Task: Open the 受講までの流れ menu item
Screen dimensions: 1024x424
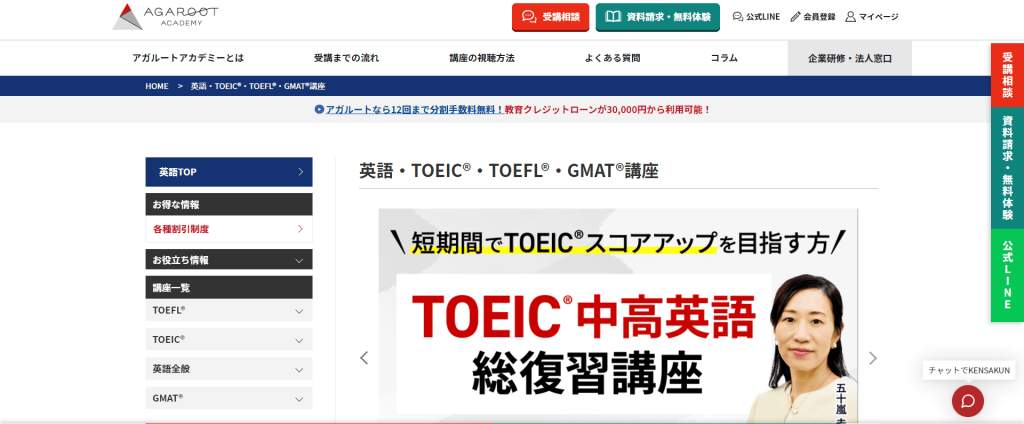Action: [346, 58]
